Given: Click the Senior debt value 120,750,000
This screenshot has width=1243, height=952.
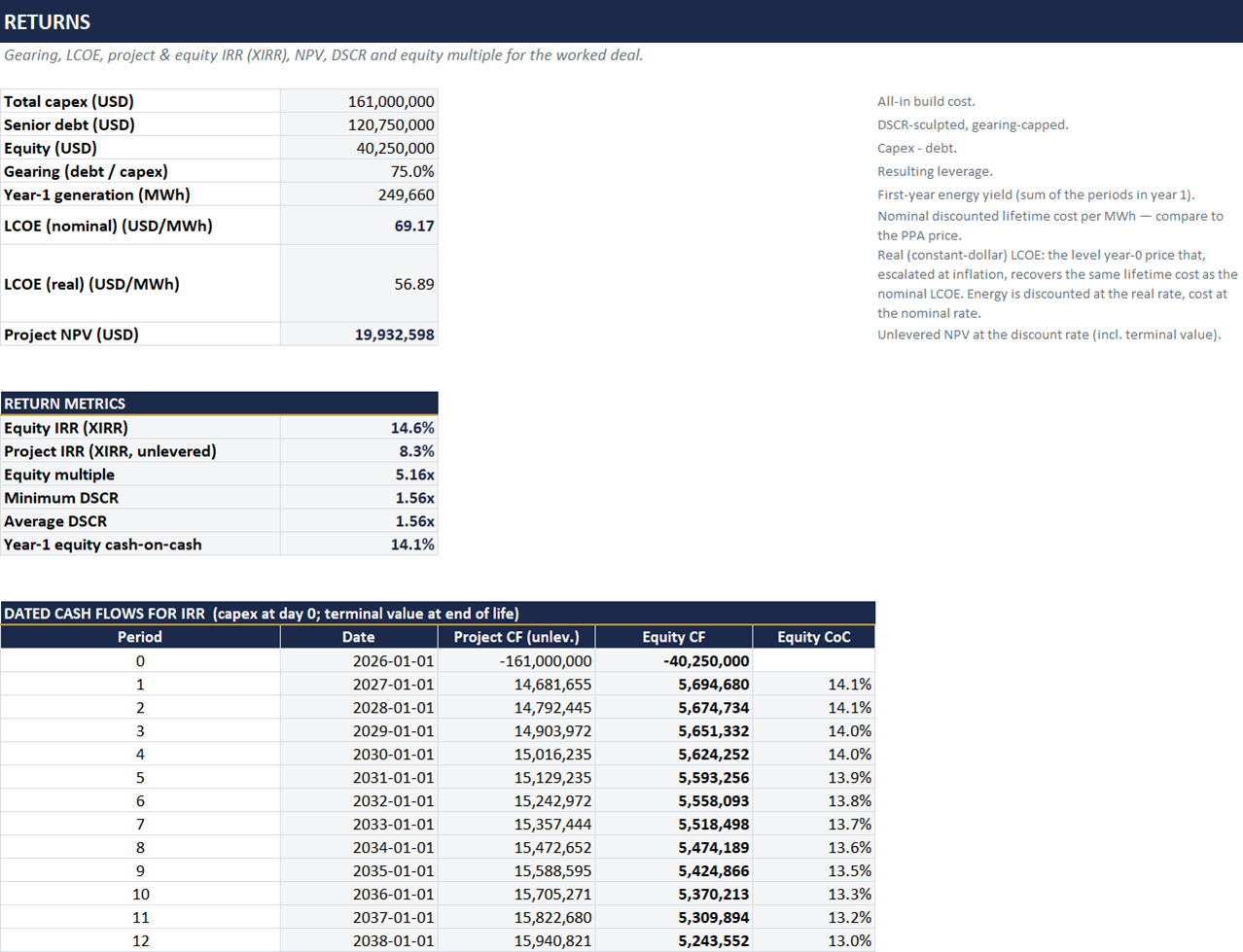Looking at the screenshot, I should 359,124.
